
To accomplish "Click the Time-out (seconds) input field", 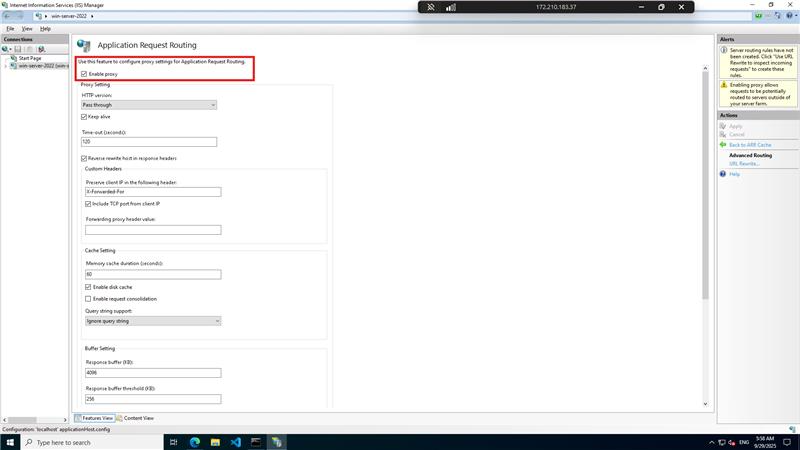I will point(149,142).
